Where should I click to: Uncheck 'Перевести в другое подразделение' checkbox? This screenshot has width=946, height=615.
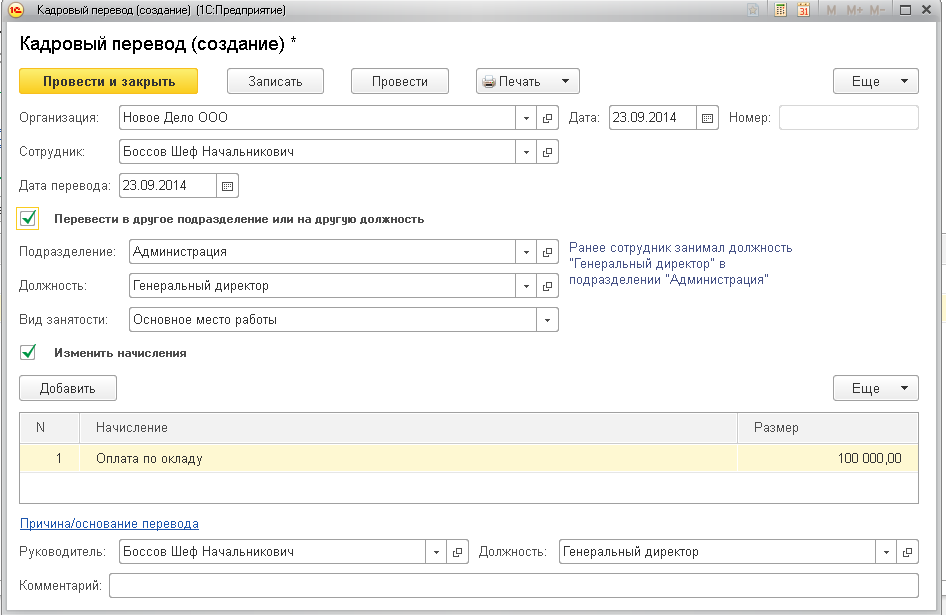(28, 218)
